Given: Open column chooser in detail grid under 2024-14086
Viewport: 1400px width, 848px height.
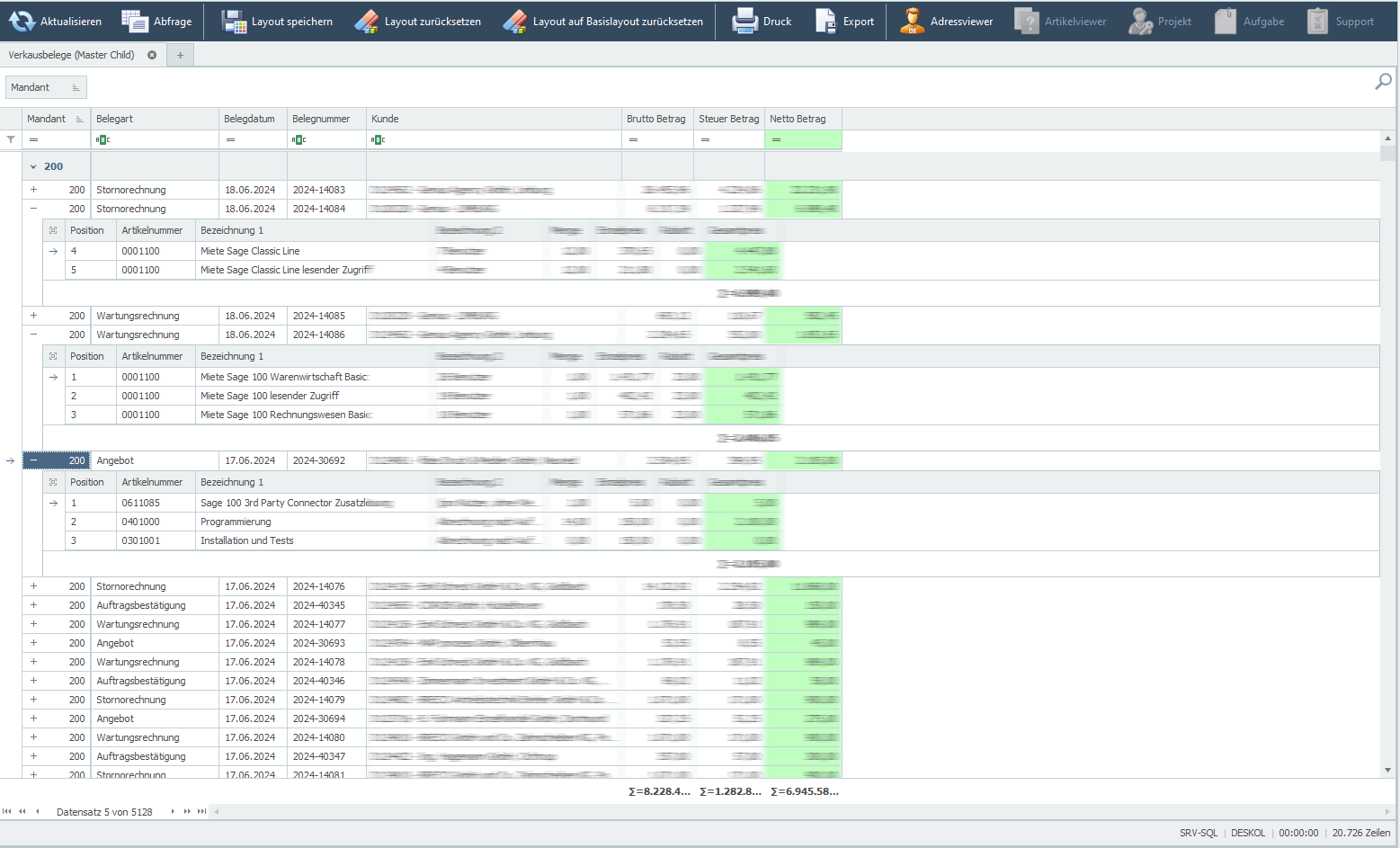Looking at the screenshot, I should [53, 356].
